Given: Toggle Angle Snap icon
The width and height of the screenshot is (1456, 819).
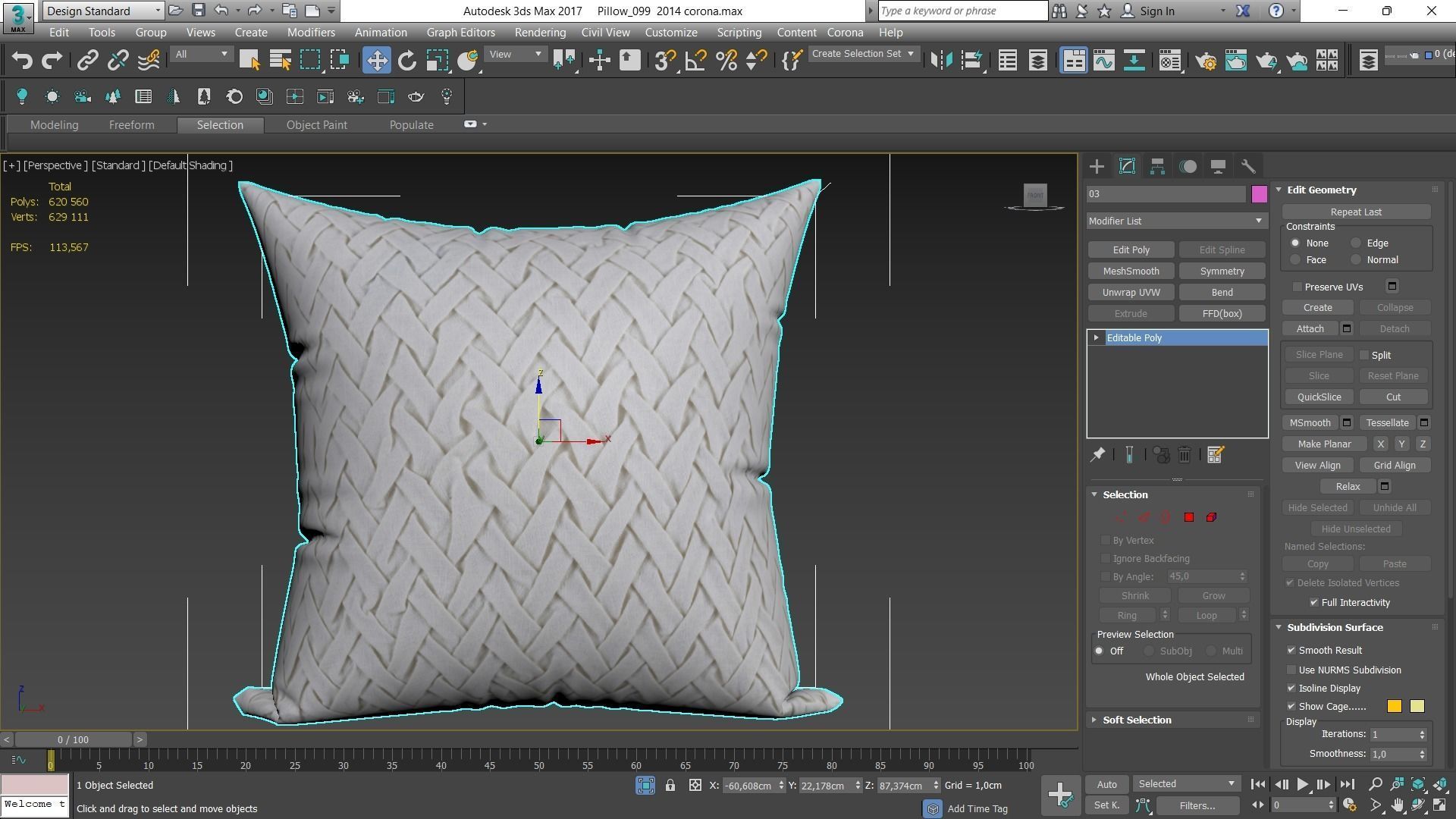Looking at the screenshot, I should 695,61.
